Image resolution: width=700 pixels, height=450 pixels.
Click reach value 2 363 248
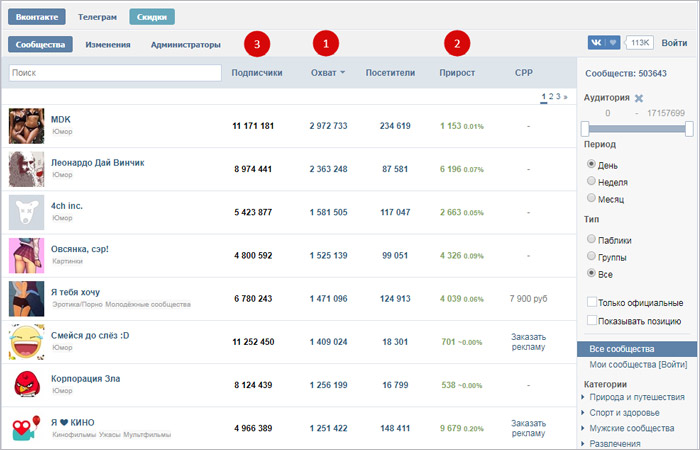(x=329, y=169)
